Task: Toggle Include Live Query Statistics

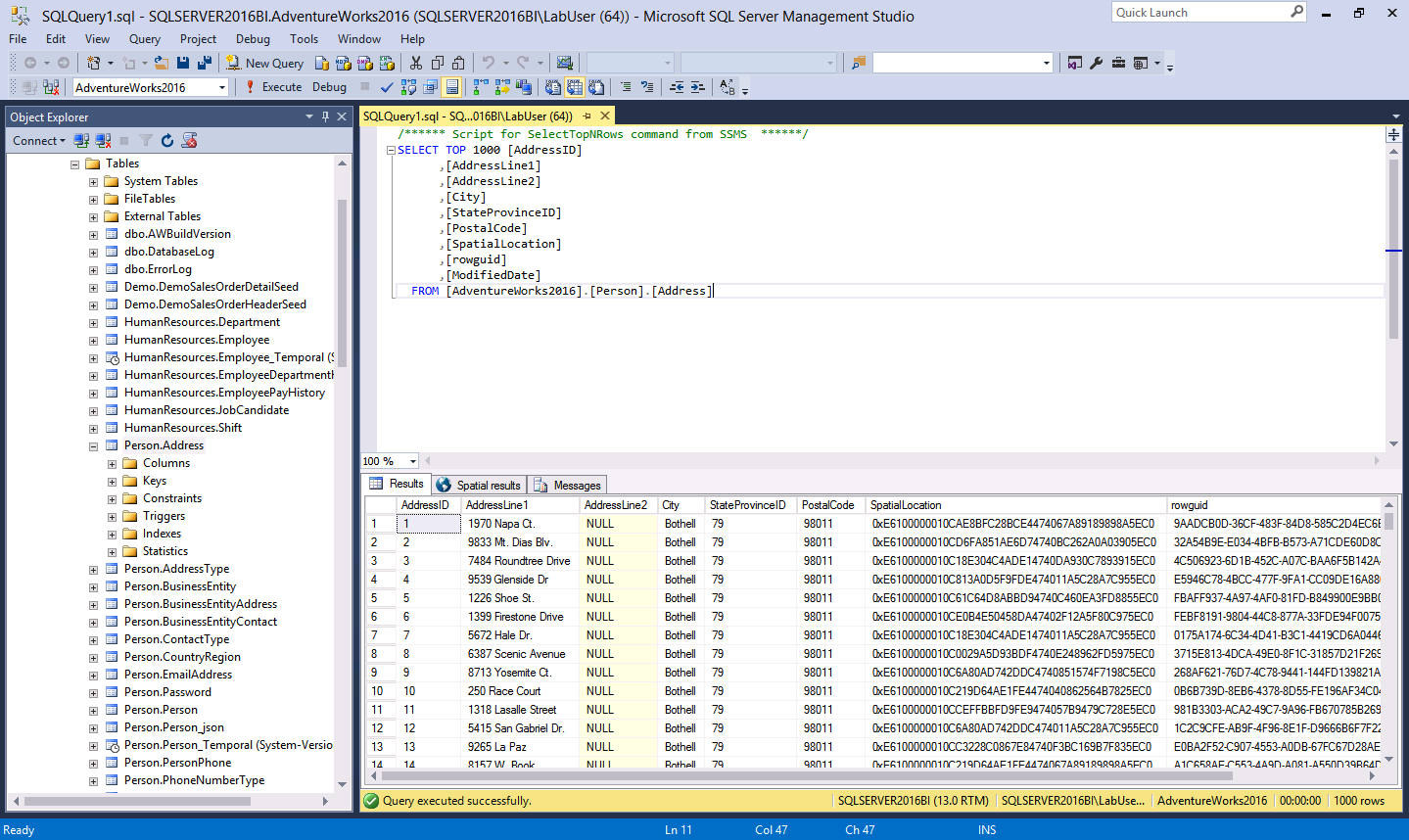Action: pos(501,87)
